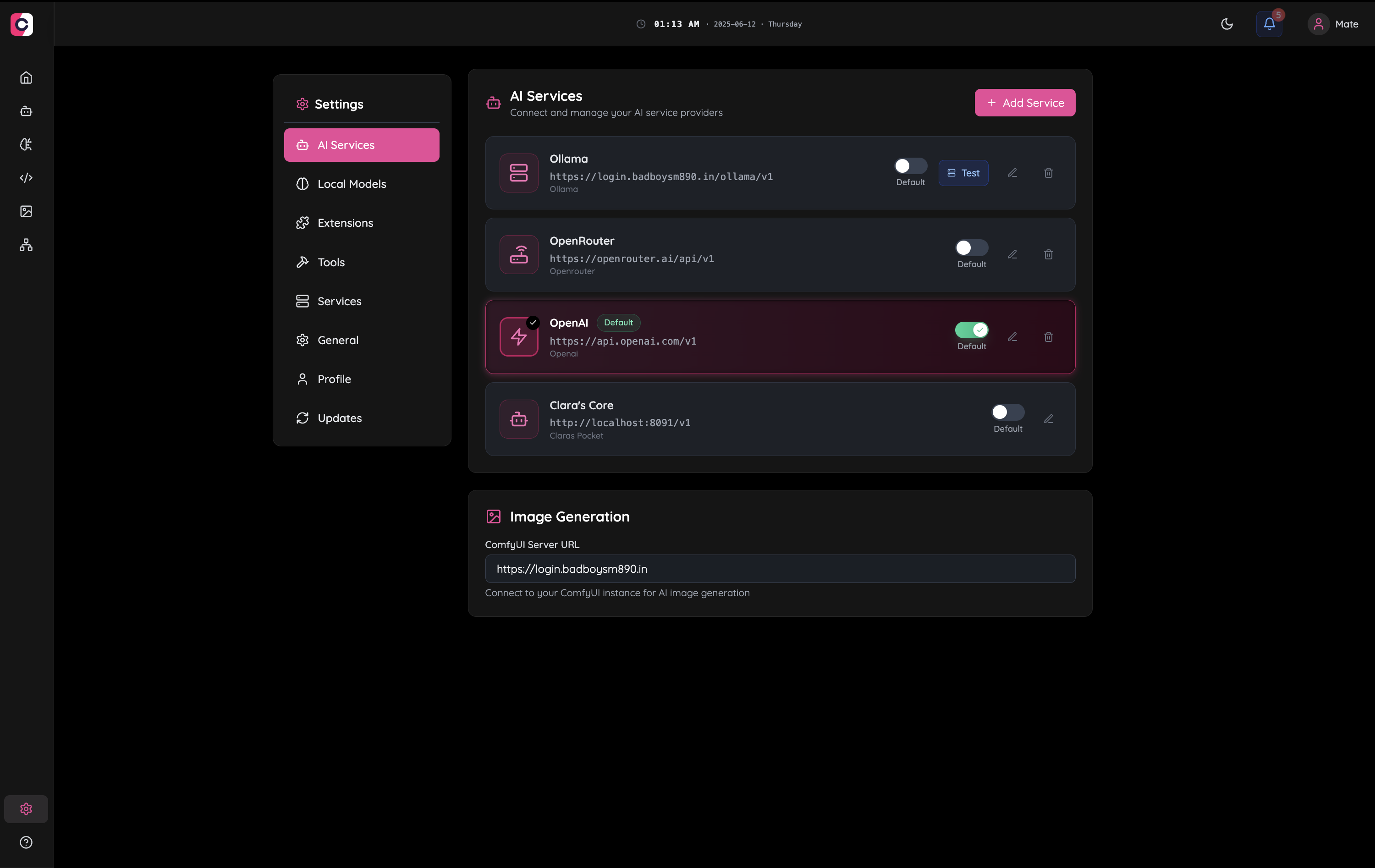Switch theme with the moon icon

(1226, 24)
